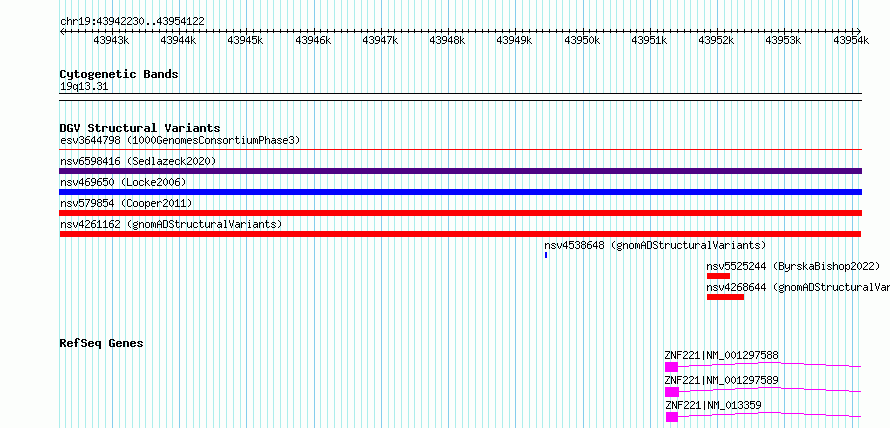Open ZNF221|NM_001297588 transcript label
The height and width of the screenshot is (428, 890).
click(x=721, y=356)
